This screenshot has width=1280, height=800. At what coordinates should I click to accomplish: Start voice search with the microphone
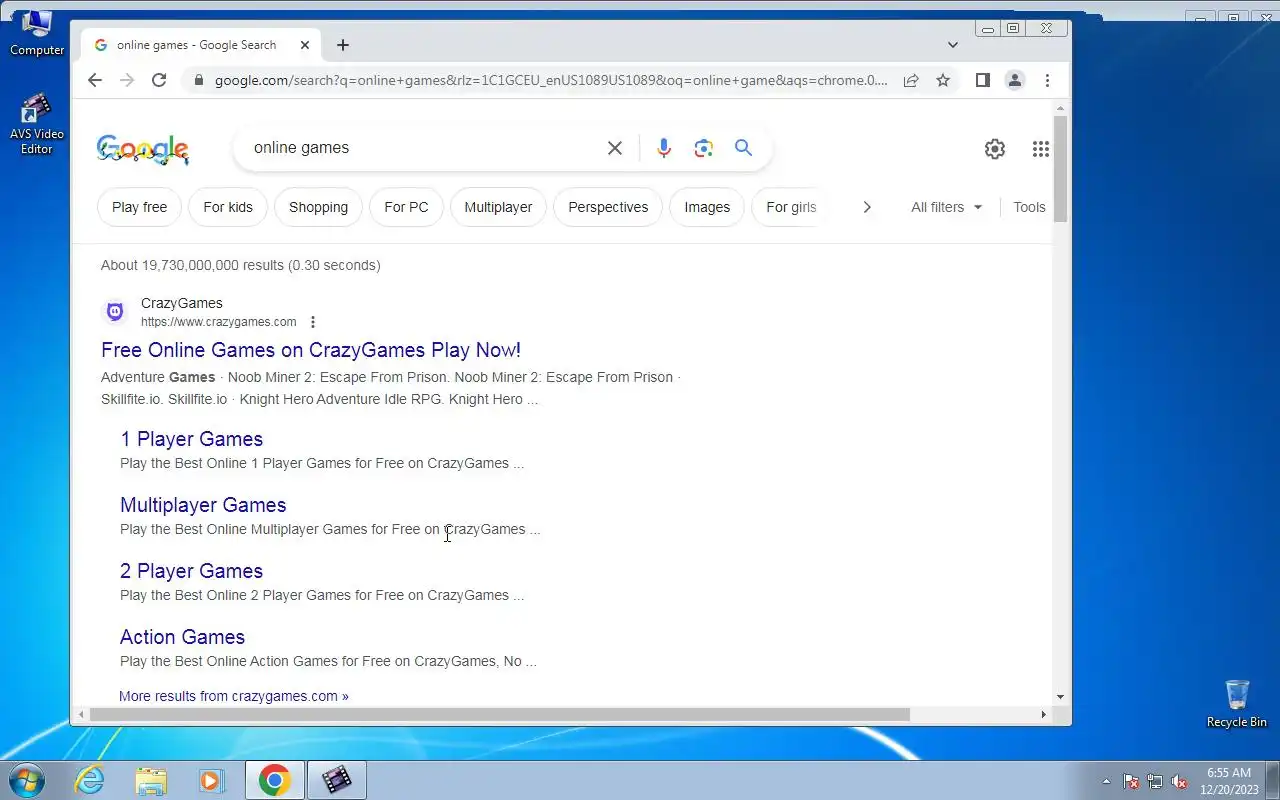tap(663, 148)
